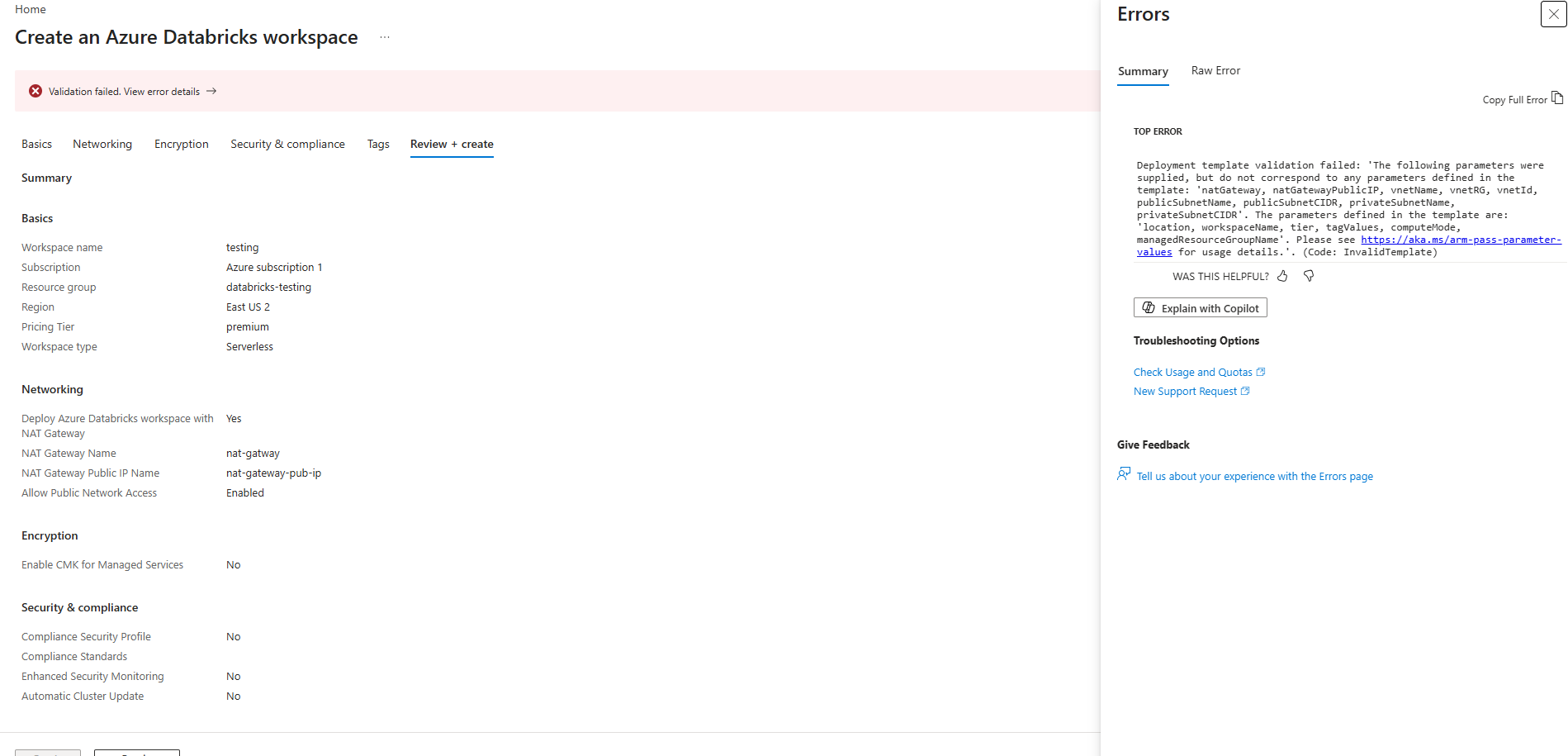Image resolution: width=1568 pixels, height=756 pixels.
Task: Select the Review + create tab
Action: [x=452, y=145]
